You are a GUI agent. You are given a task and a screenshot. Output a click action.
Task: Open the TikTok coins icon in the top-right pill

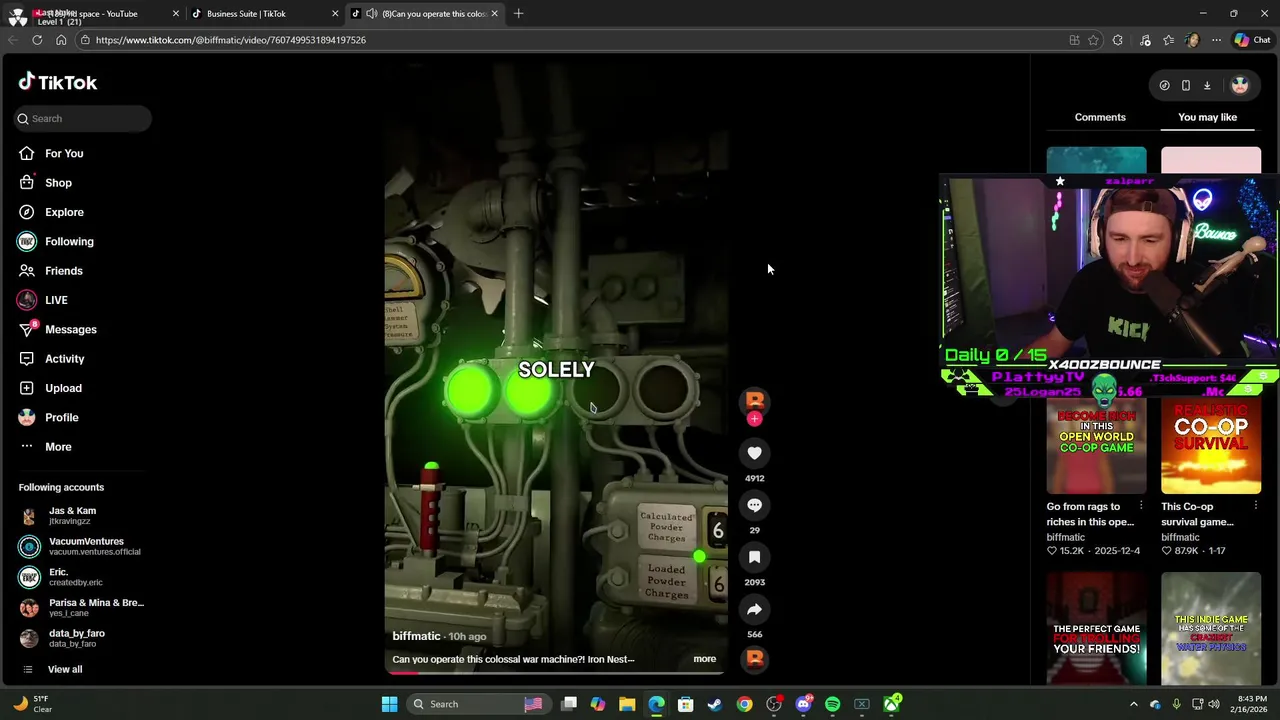(x=1164, y=85)
